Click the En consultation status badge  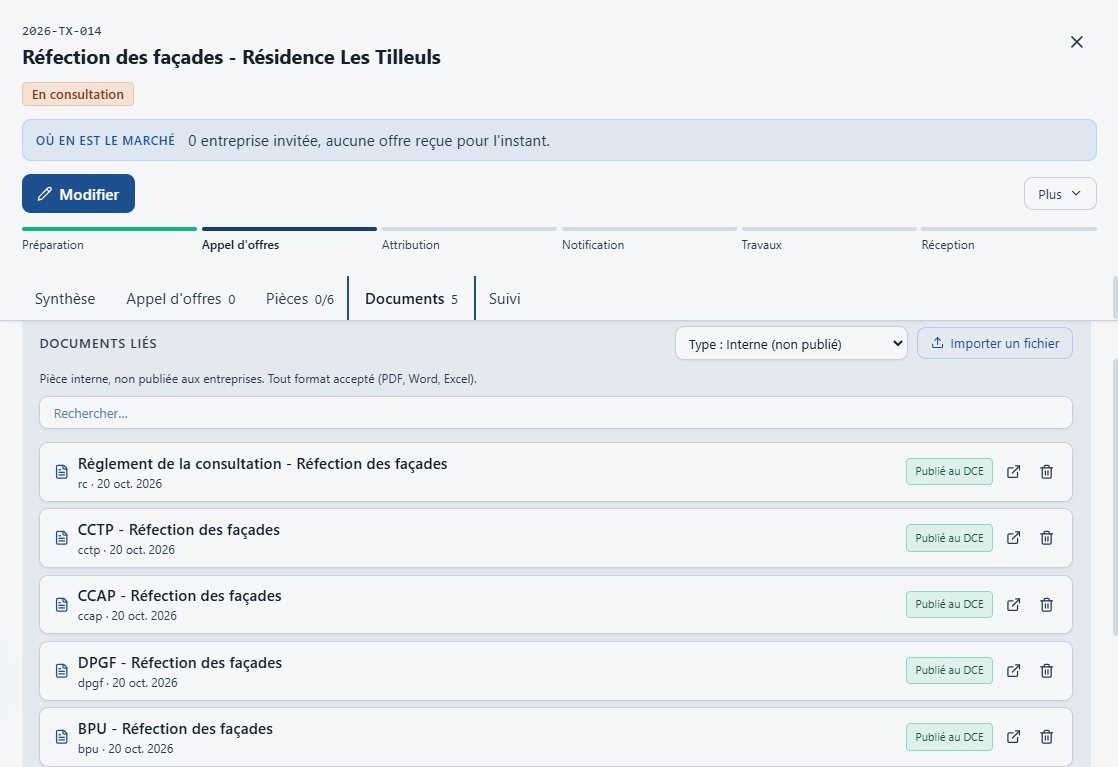click(x=78, y=94)
